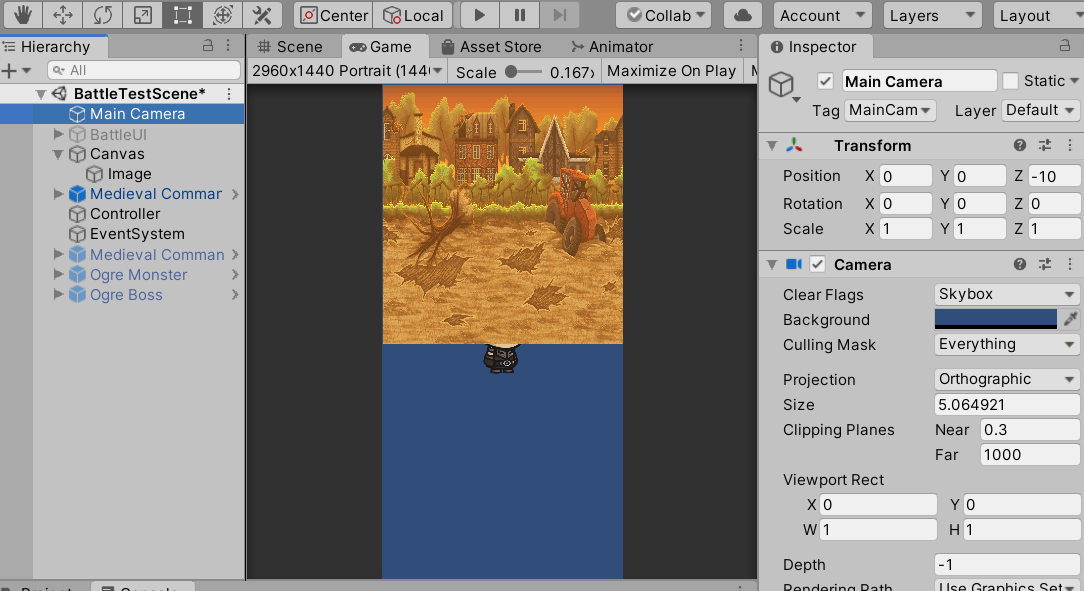Open the Collab menu button
Screen dimensions: 1084x591
pos(663,15)
